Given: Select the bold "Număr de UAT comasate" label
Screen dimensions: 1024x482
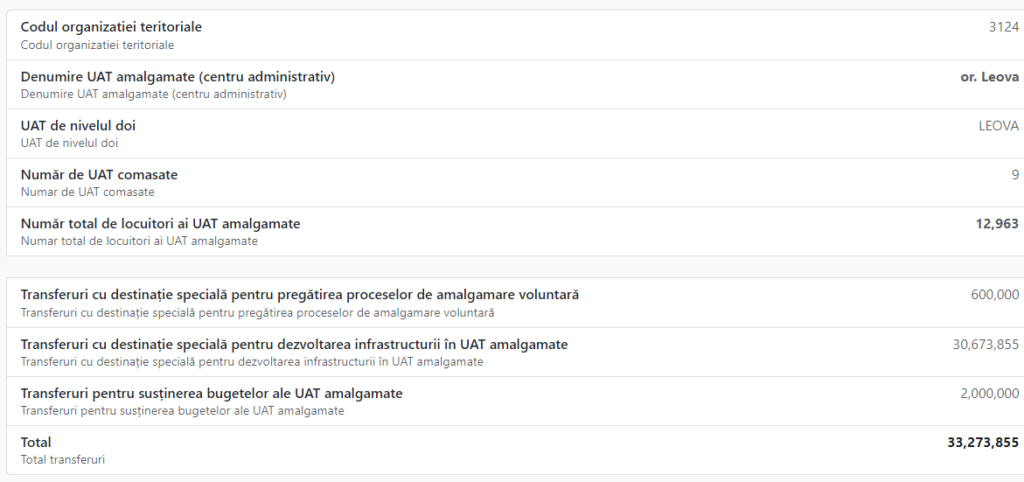Looking at the screenshot, I should [x=99, y=175].
